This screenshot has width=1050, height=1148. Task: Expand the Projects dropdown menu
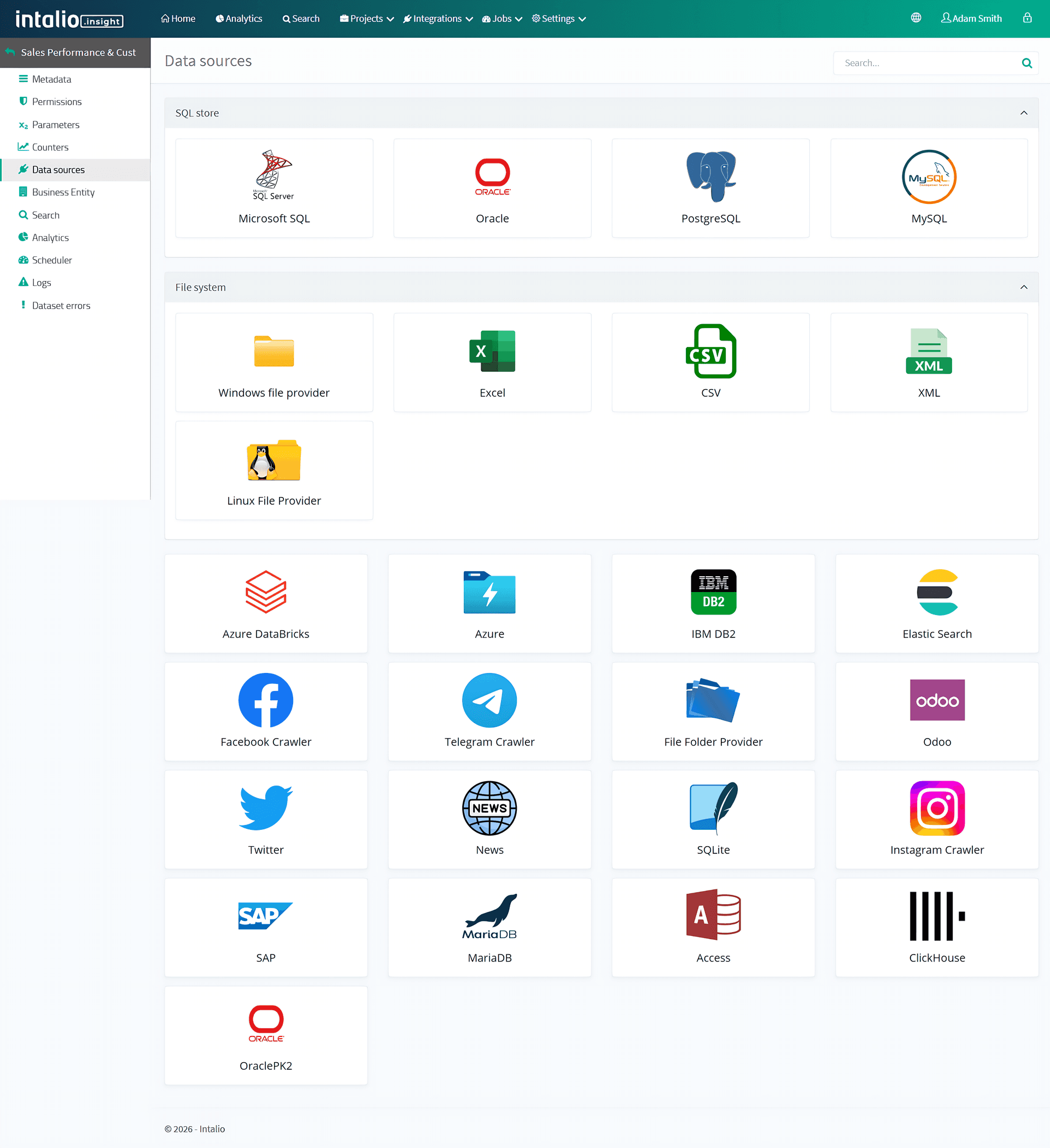(366, 19)
